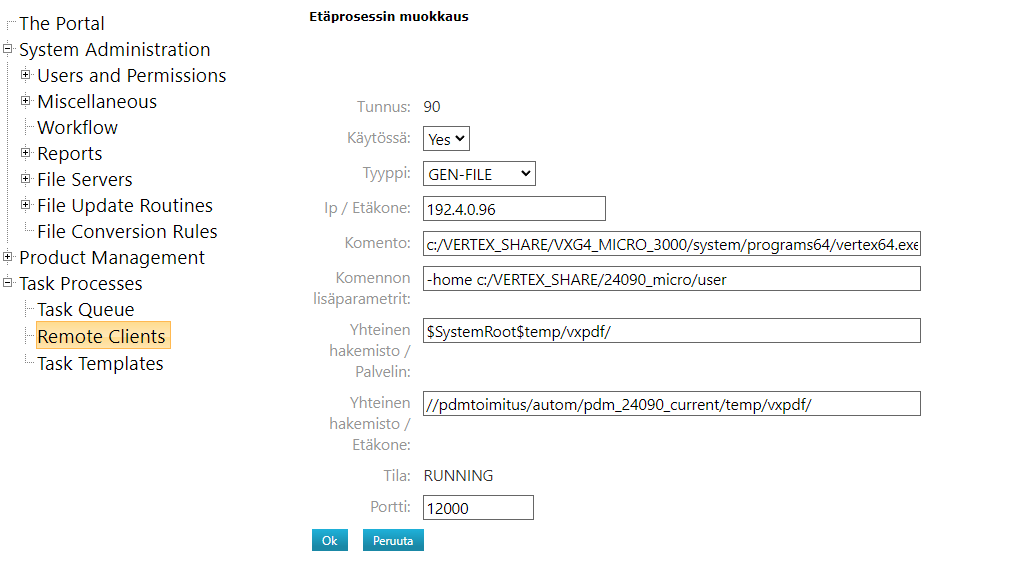Image resolution: width=1013 pixels, height=573 pixels.
Task: Expand the Reports tree node
Action: pyautogui.click(x=26, y=153)
